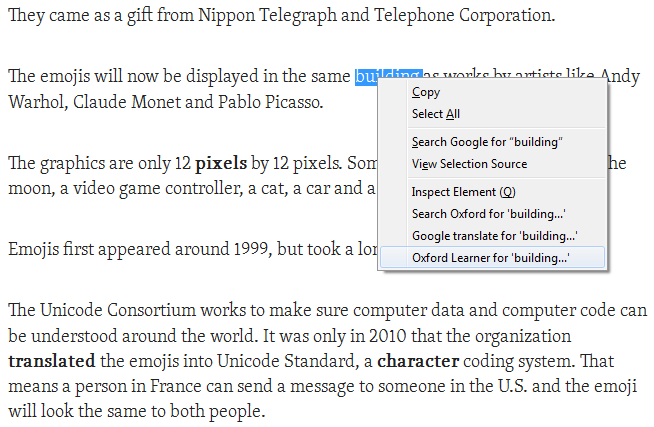Click the bold word "pixels"

221,163
